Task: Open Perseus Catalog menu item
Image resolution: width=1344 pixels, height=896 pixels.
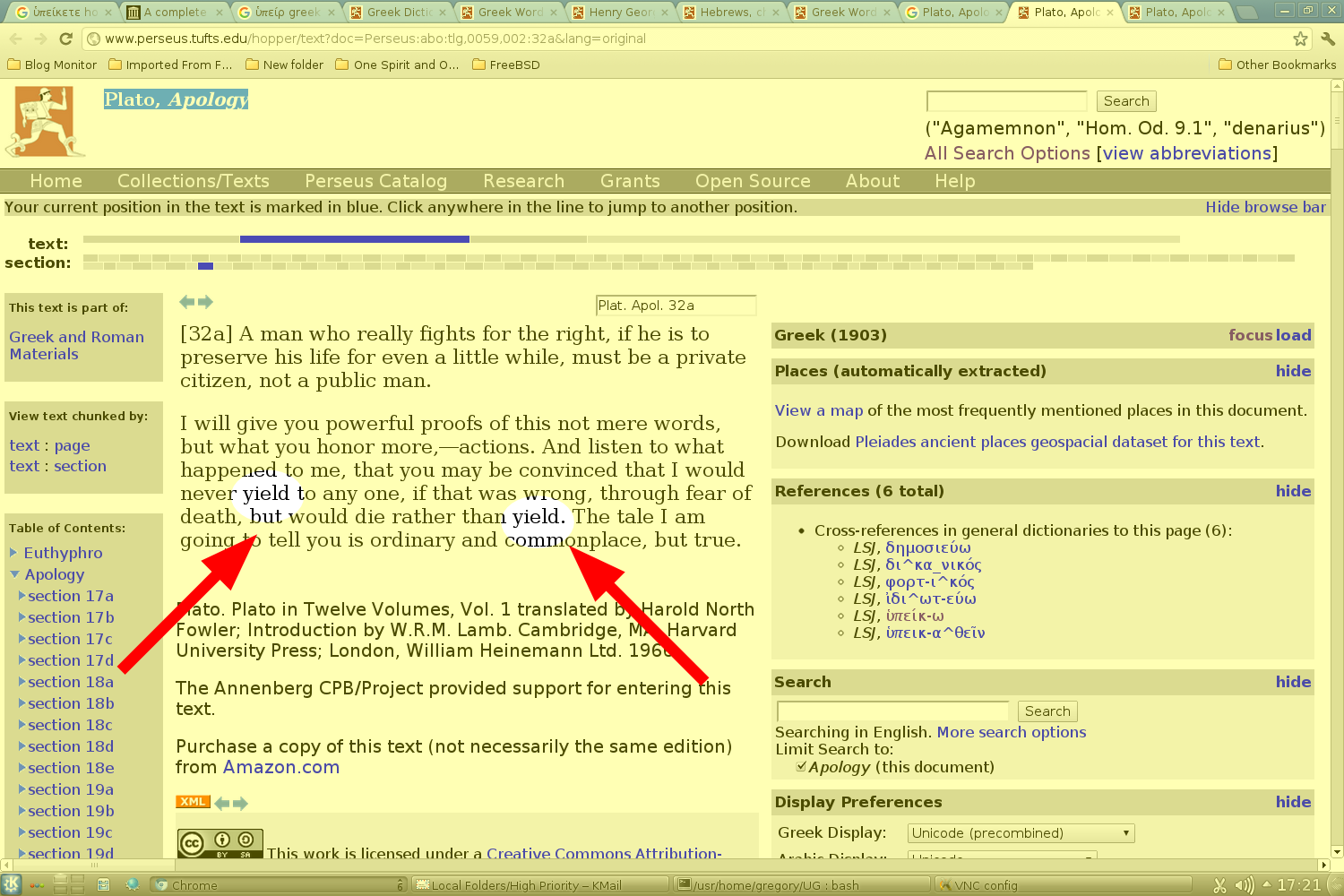Action: tap(375, 181)
